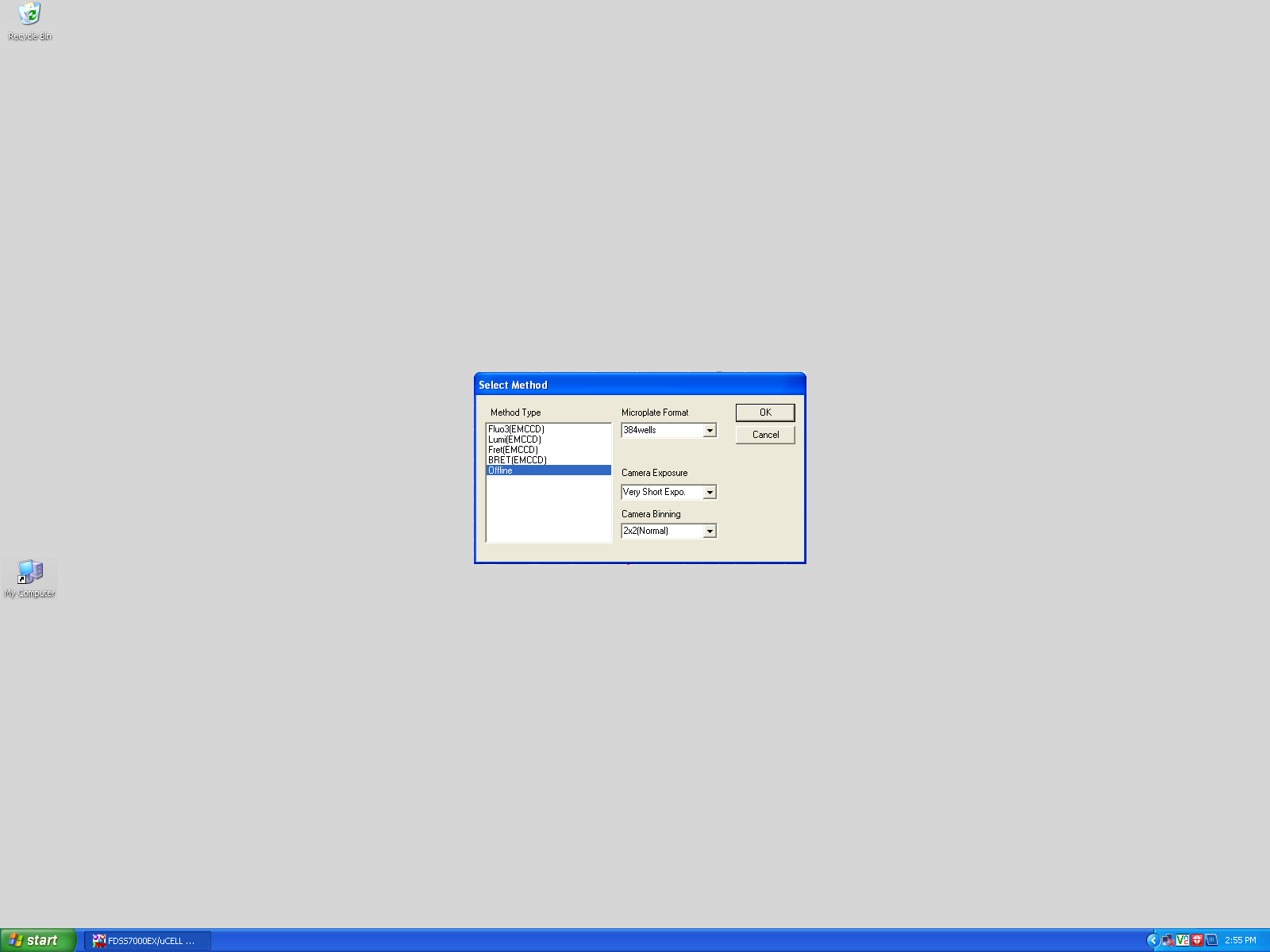The image size is (1270, 952).
Task: Choose Fret(EMCCD) from the Method Type list
Action: point(548,450)
